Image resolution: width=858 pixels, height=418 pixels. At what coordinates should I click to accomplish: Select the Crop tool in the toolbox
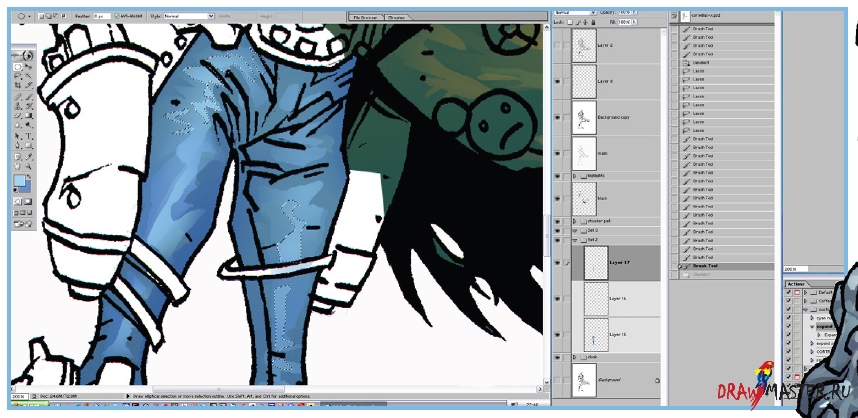[x=18, y=84]
